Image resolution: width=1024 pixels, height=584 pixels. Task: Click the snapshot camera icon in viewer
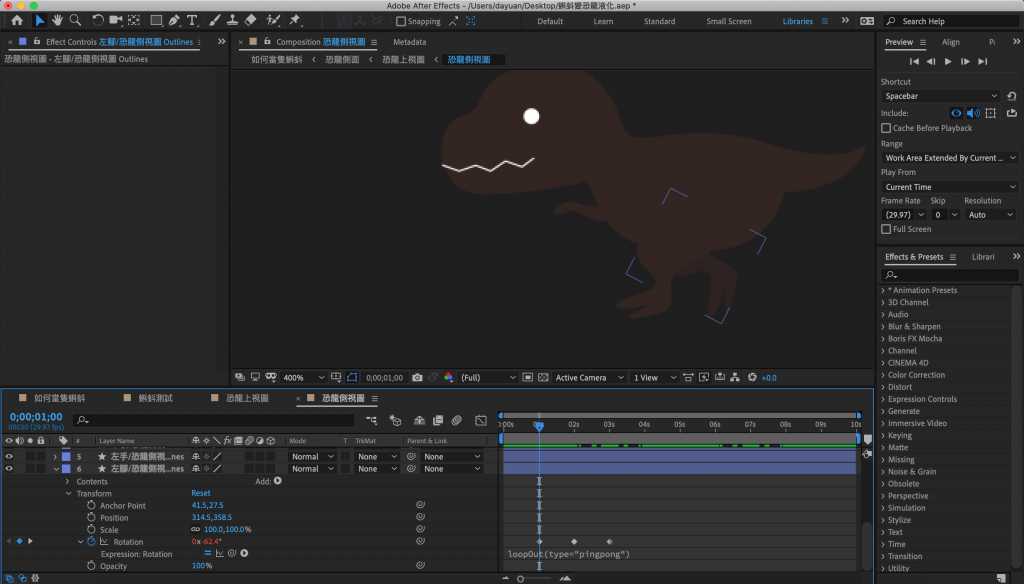click(x=417, y=378)
